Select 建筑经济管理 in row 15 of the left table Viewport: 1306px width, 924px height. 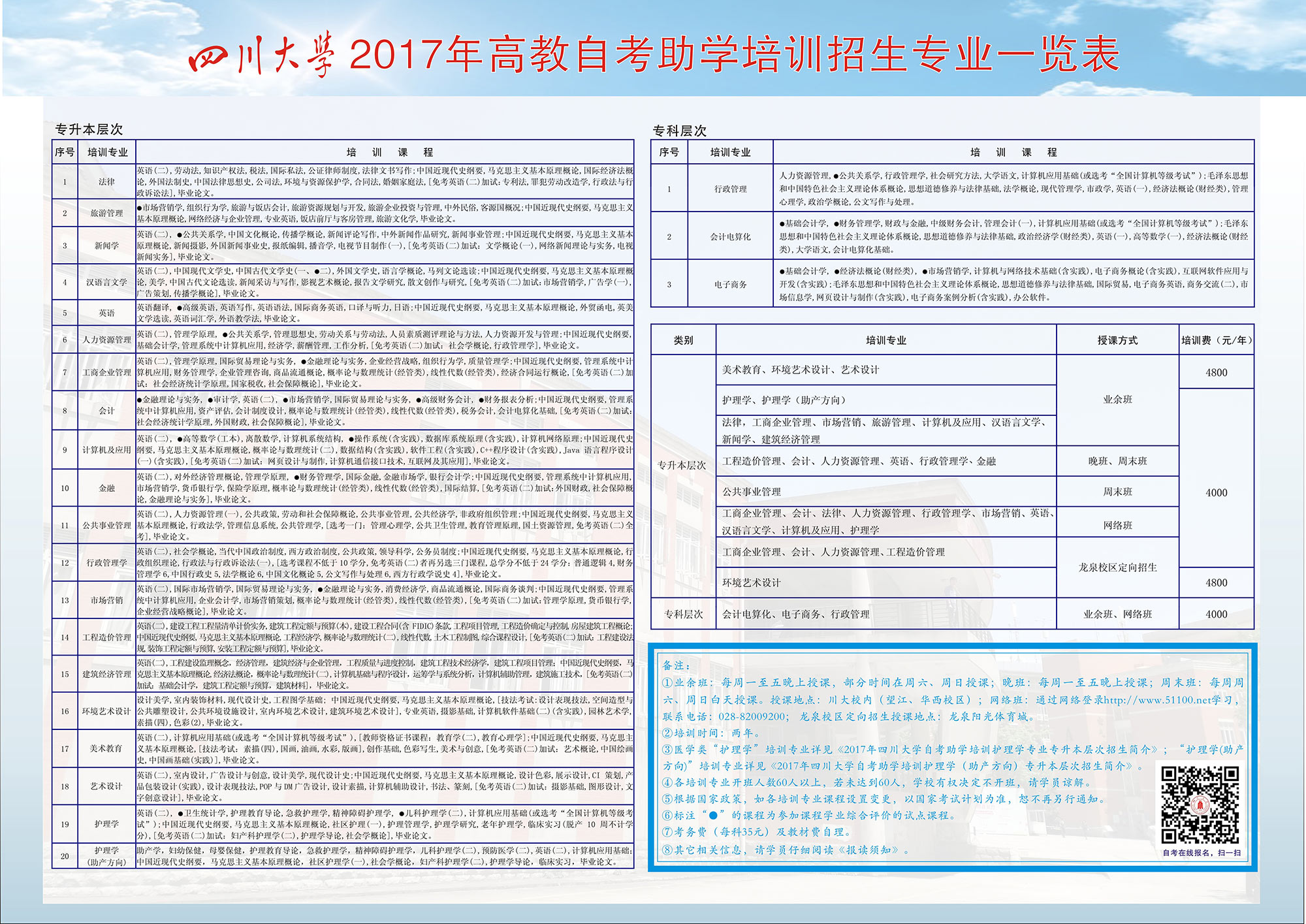[106, 674]
